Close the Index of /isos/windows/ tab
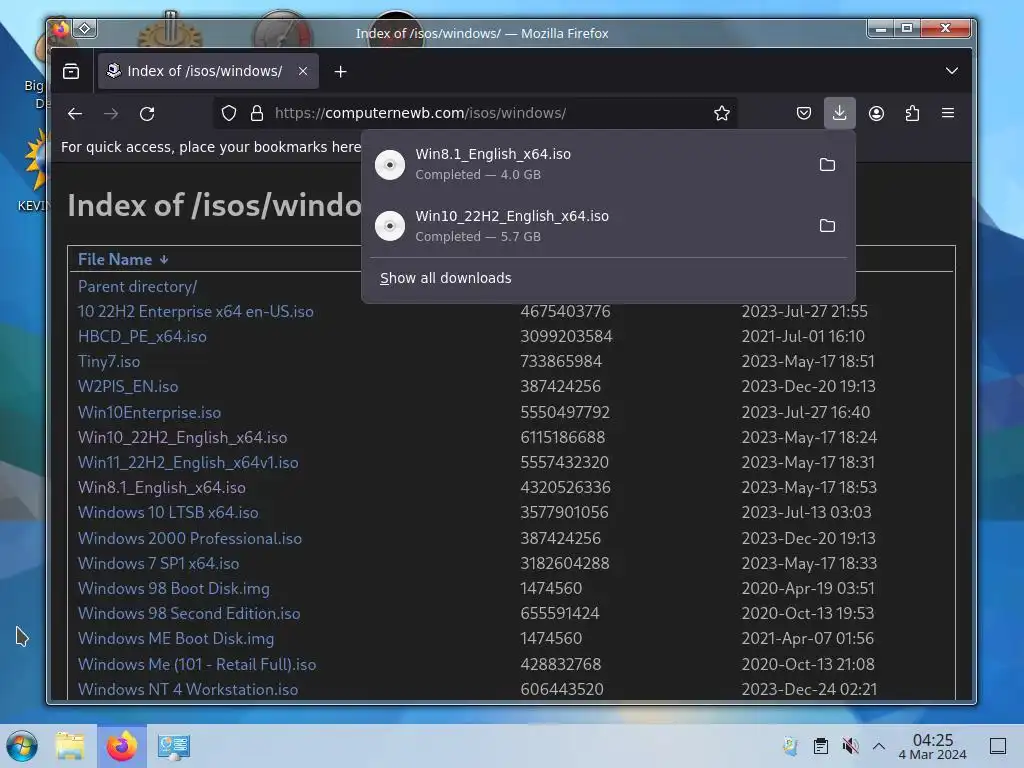 [303, 71]
